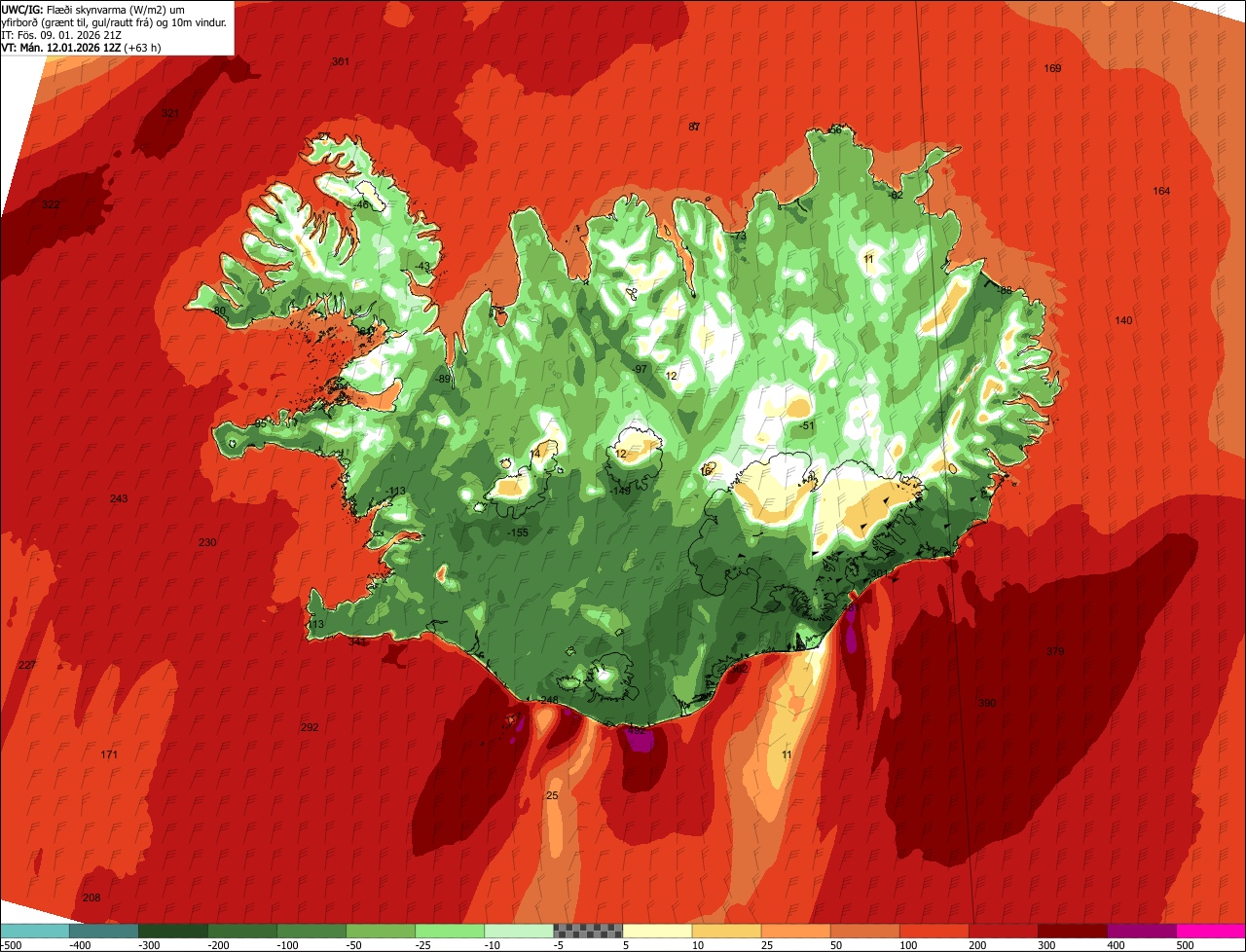1246x952 pixels.
Task: Click the pale yellow 5 to 10 legend swatch
Action: point(657,932)
